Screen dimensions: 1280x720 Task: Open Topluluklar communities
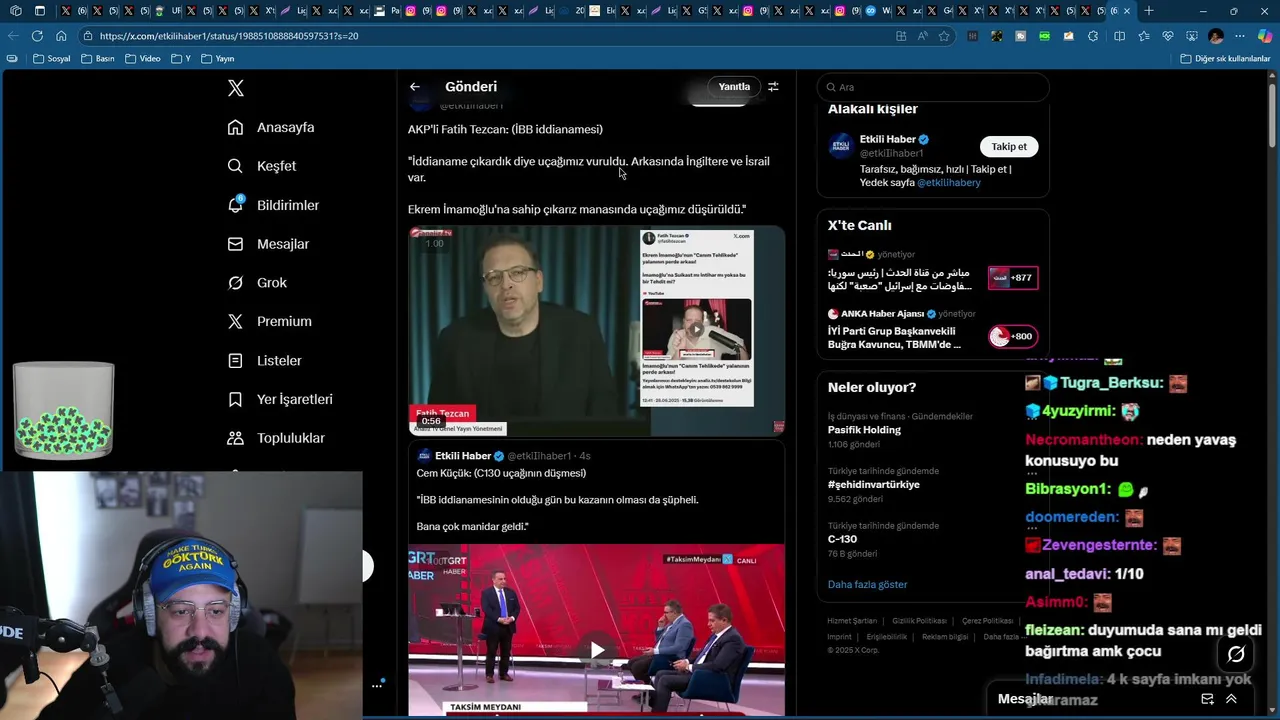coord(276,438)
